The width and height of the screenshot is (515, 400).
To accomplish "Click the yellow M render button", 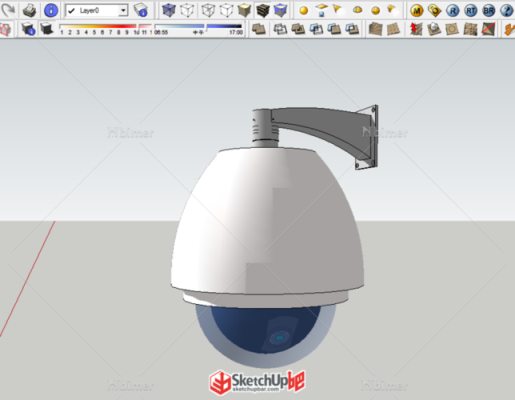I will [x=416, y=11].
